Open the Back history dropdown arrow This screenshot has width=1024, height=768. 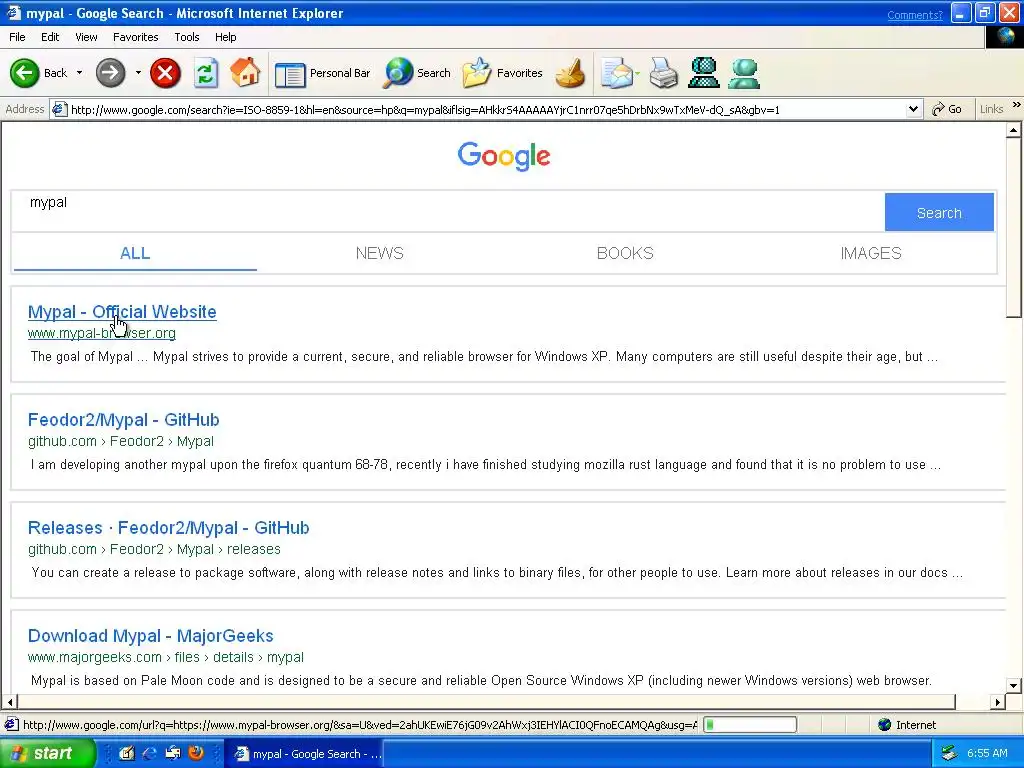[80, 72]
